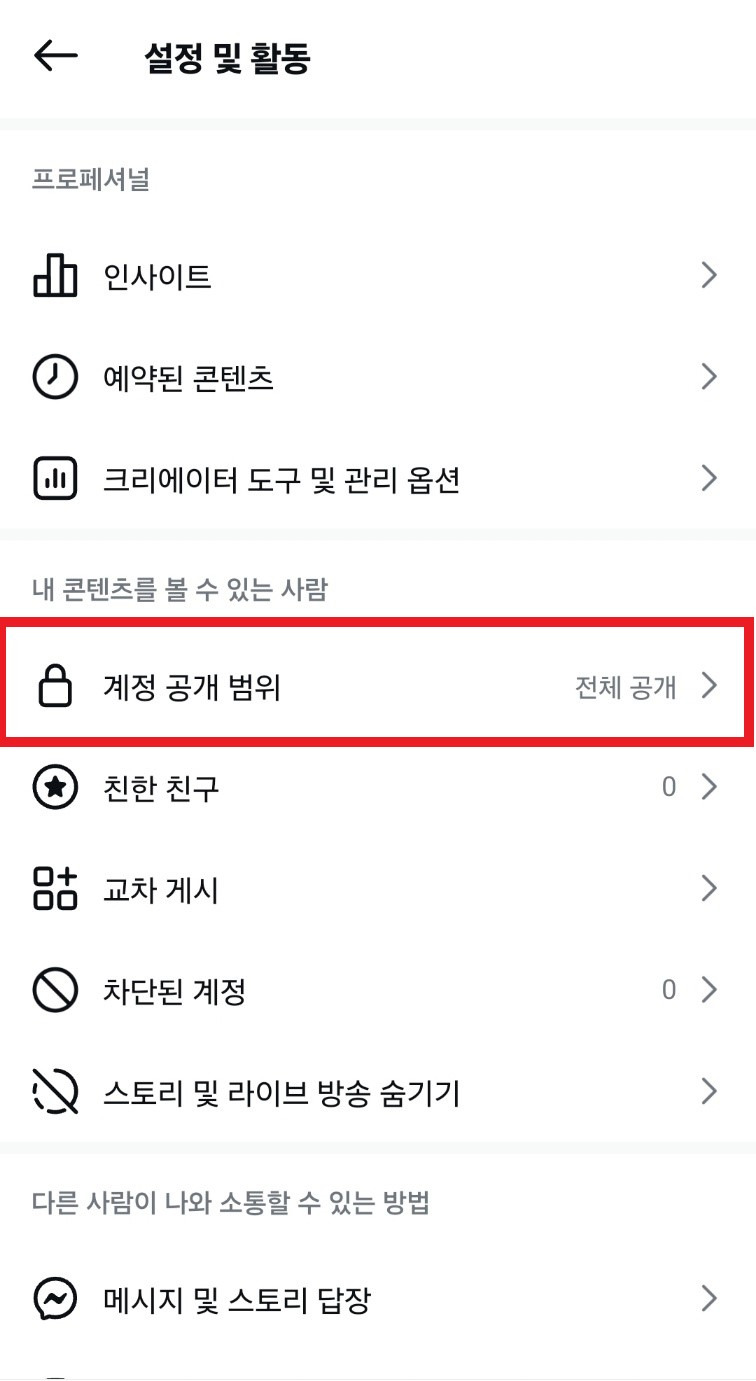The height and width of the screenshot is (1381, 756).
Task: Select the 예약된 콘텐츠 clock icon
Action: tap(55, 377)
